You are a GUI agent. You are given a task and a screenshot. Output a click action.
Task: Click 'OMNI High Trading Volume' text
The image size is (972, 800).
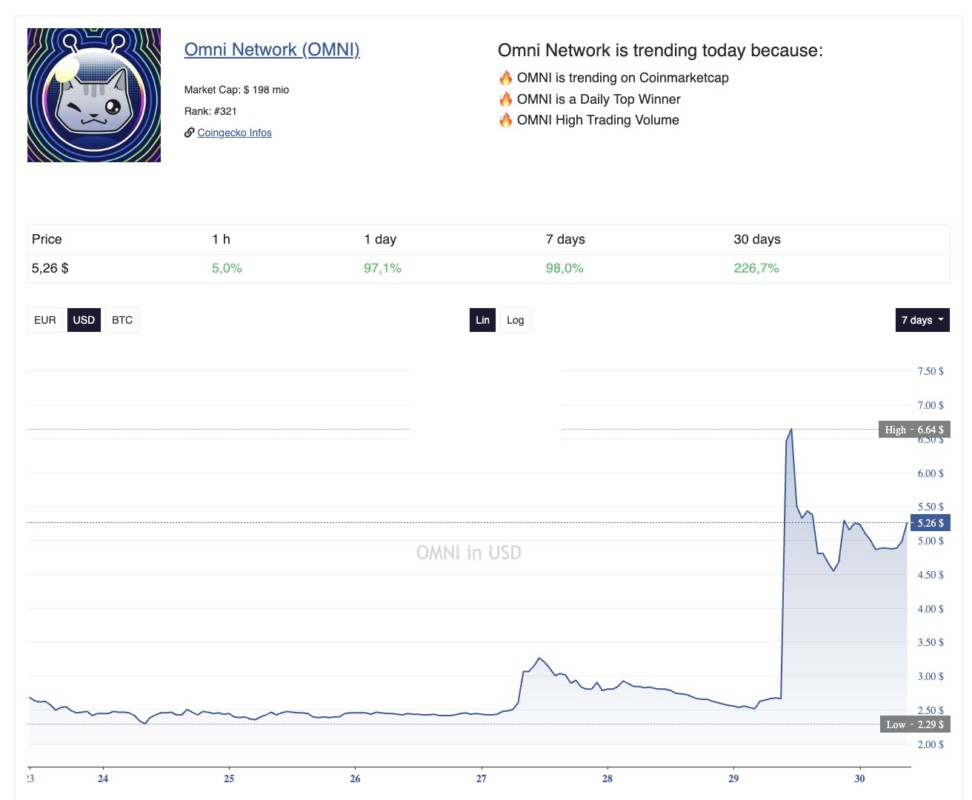[x=598, y=120]
